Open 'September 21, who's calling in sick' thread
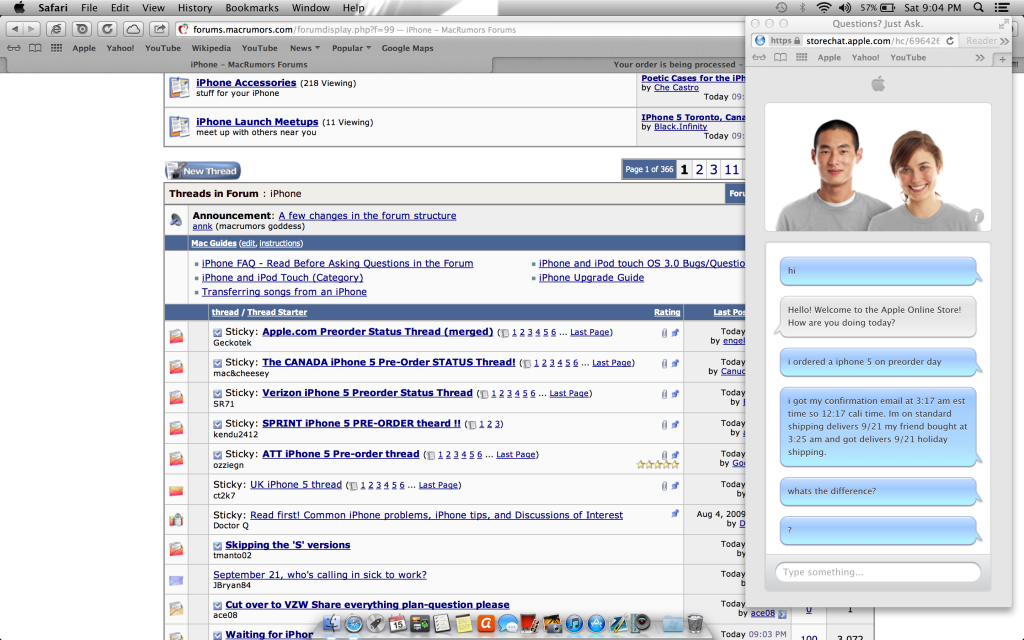This screenshot has width=1024, height=640. pos(320,575)
